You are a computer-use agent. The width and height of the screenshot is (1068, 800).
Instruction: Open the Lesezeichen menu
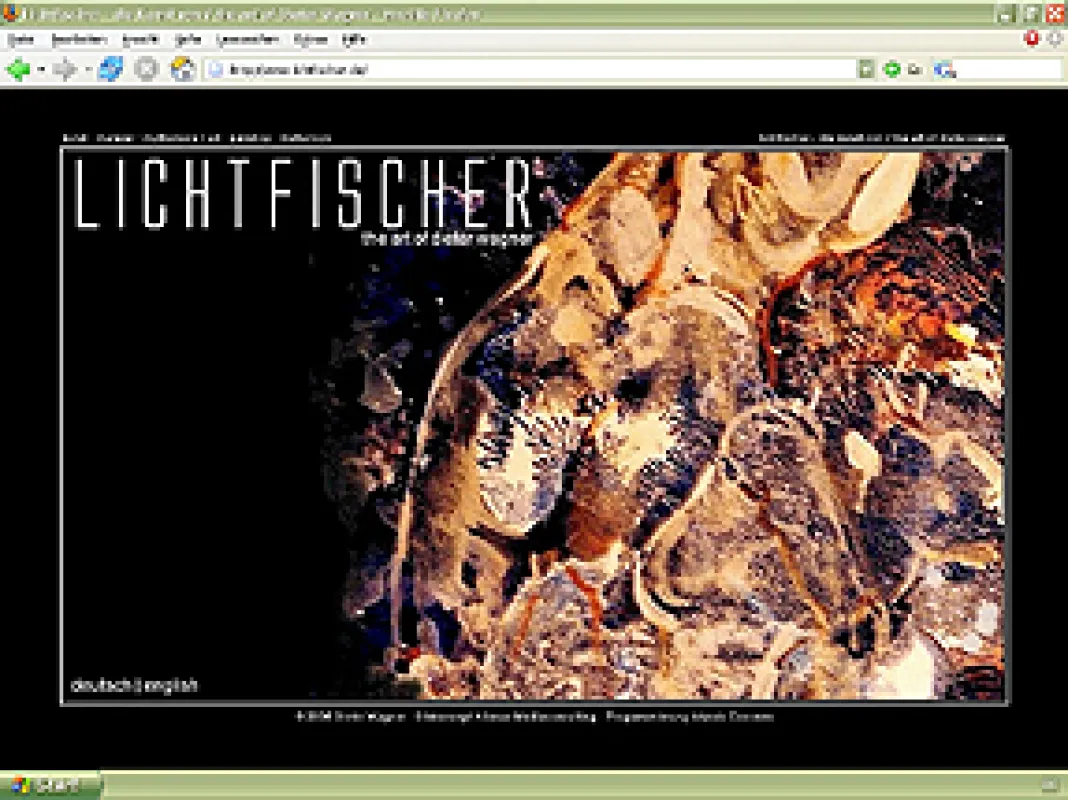(x=247, y=40)
